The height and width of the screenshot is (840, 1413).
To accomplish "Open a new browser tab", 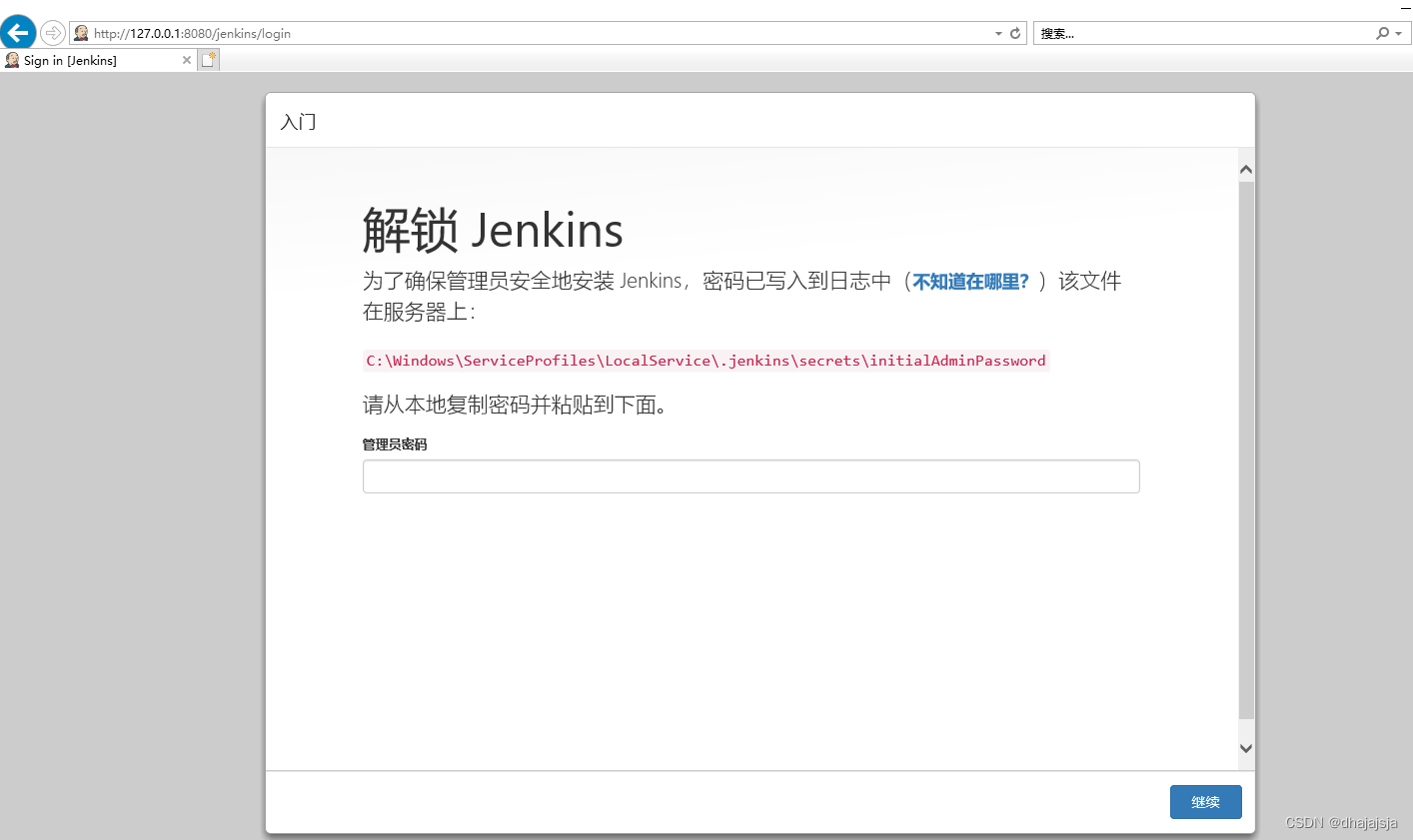I will [208, 60].
